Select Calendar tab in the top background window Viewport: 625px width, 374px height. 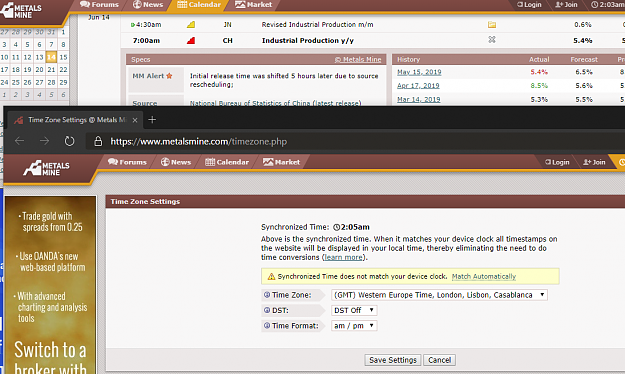[199, 5]
